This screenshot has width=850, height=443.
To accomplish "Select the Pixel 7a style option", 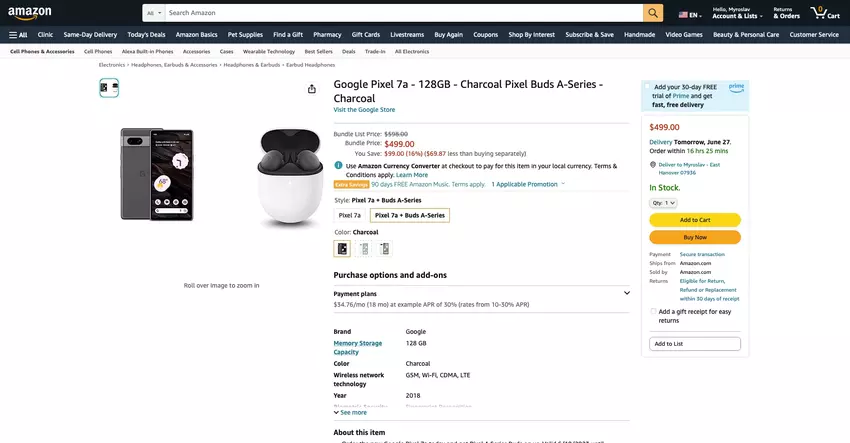I will (350, 215).
